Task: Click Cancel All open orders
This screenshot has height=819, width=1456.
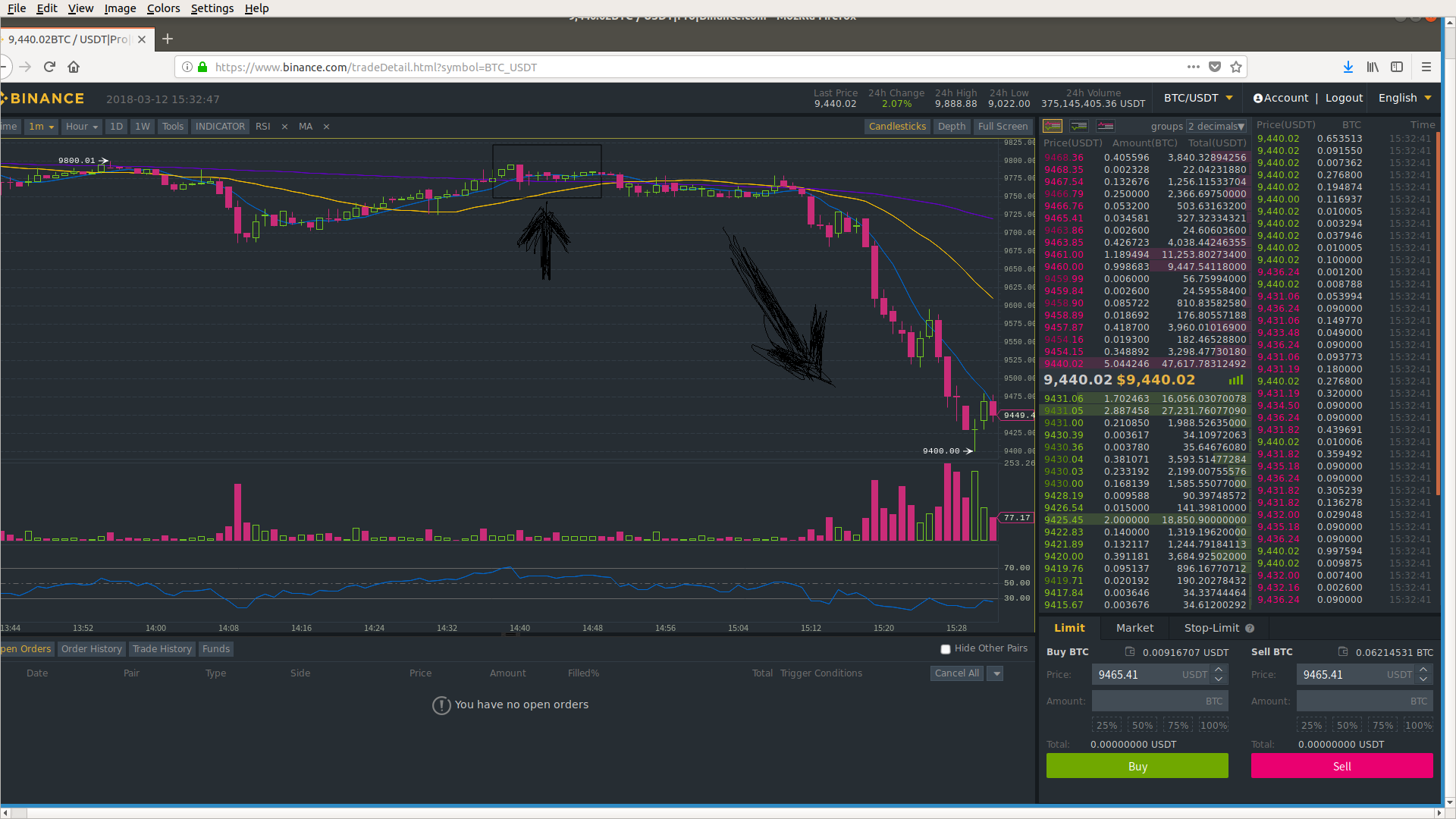Action: click(x=957, y=673)
